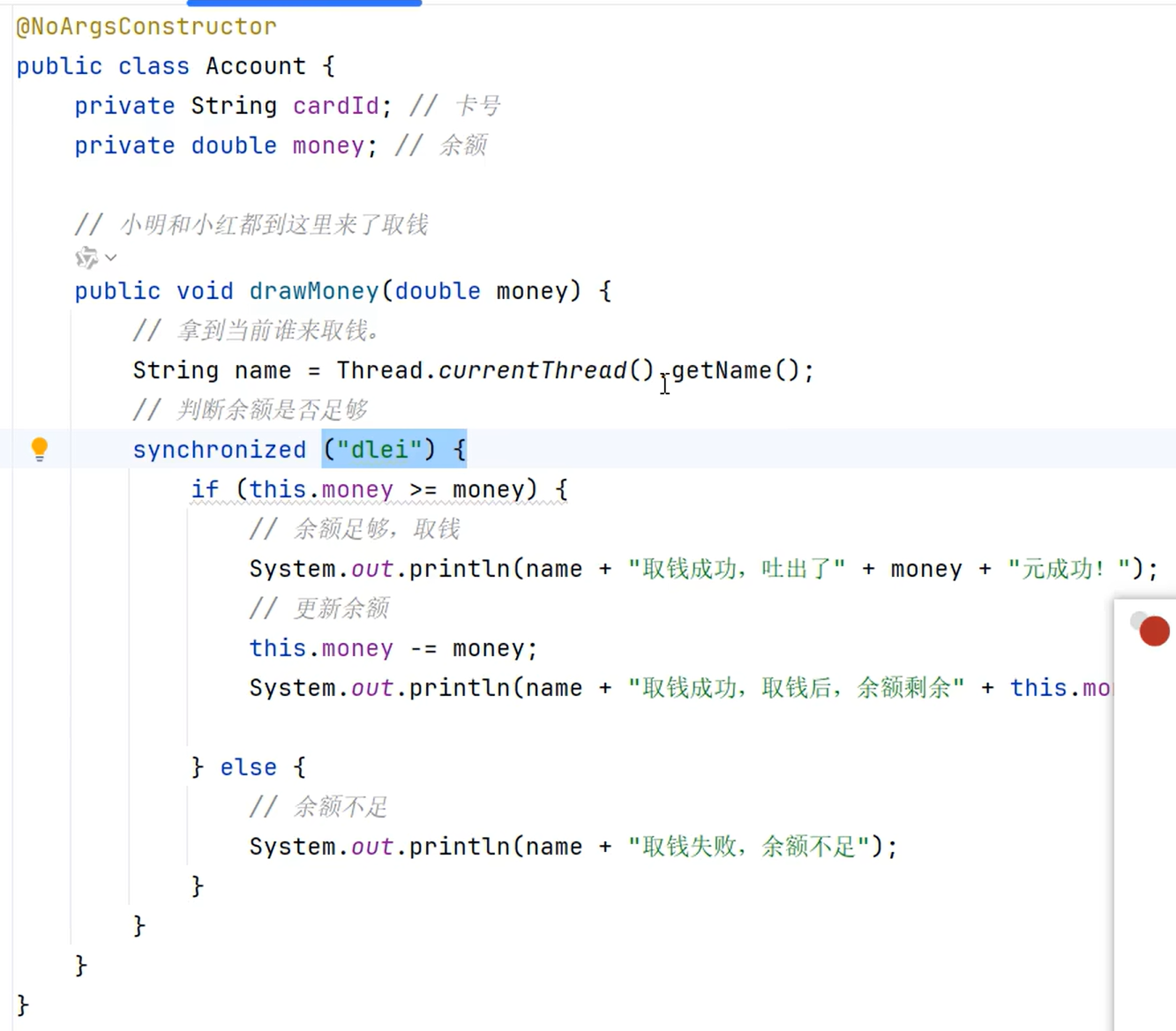Click the yellow lightbulb quick-fix icon
1176x1031 pixels.
40,450
